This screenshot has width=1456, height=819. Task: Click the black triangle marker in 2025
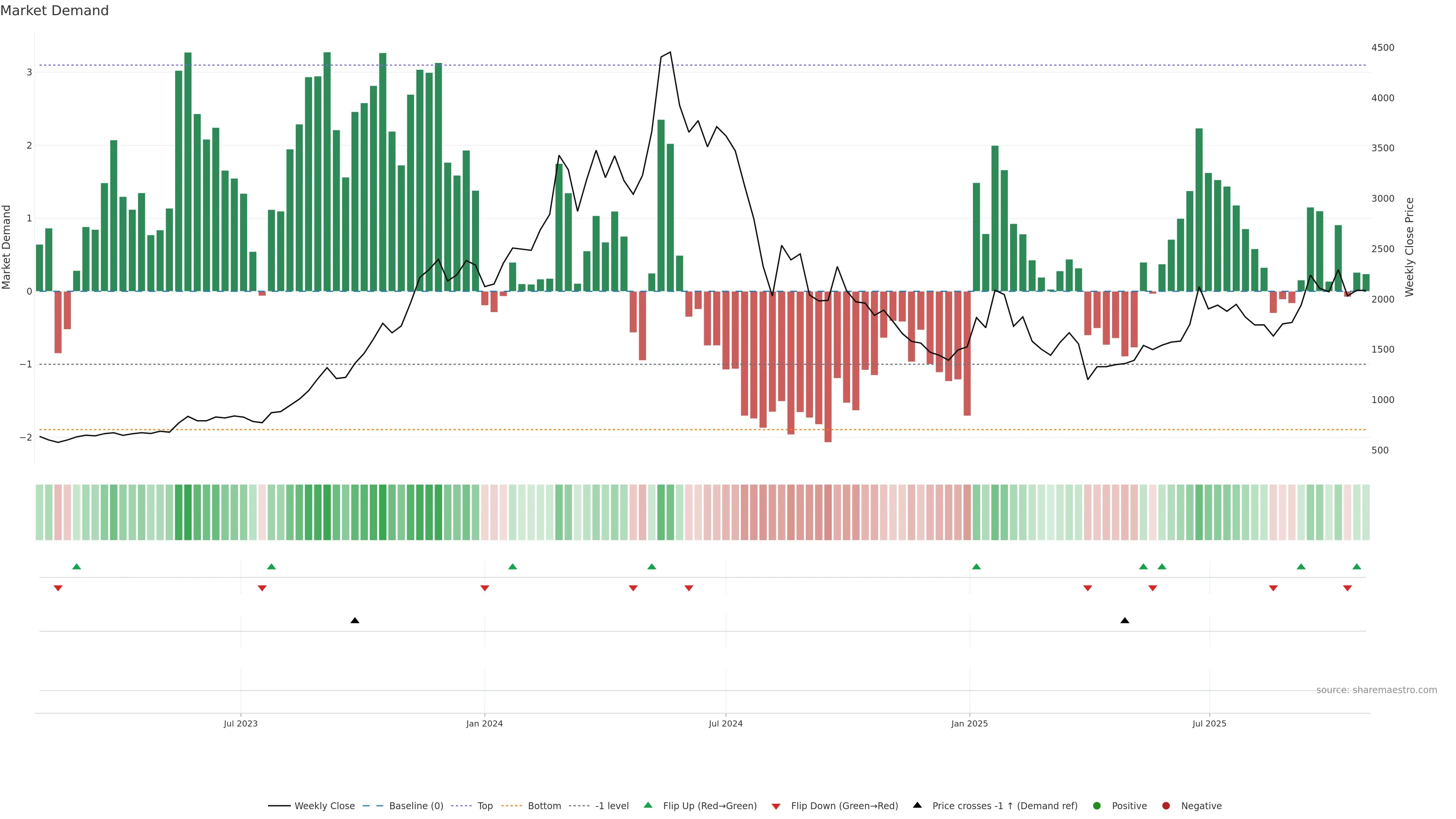tap(1125, 621)
